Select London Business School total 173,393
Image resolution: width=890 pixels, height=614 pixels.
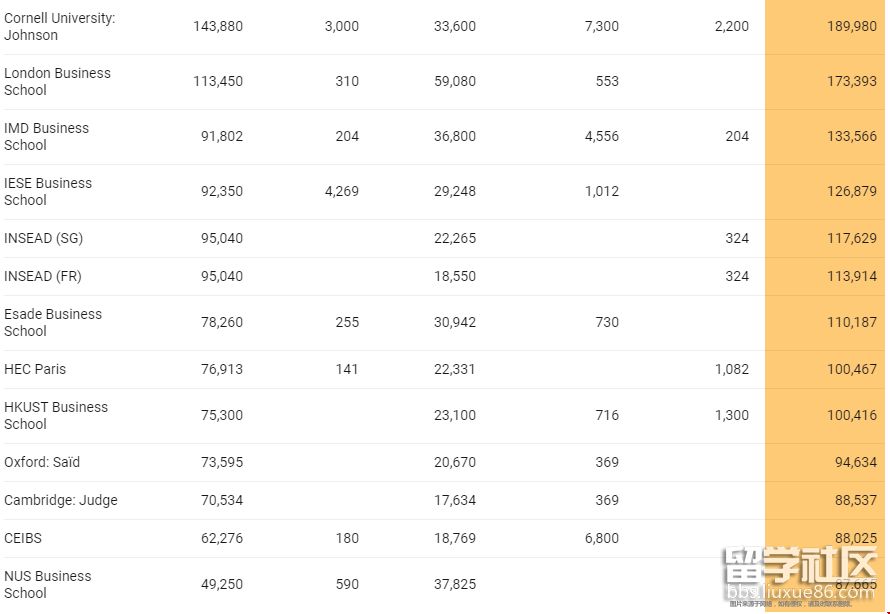point(851,81)
